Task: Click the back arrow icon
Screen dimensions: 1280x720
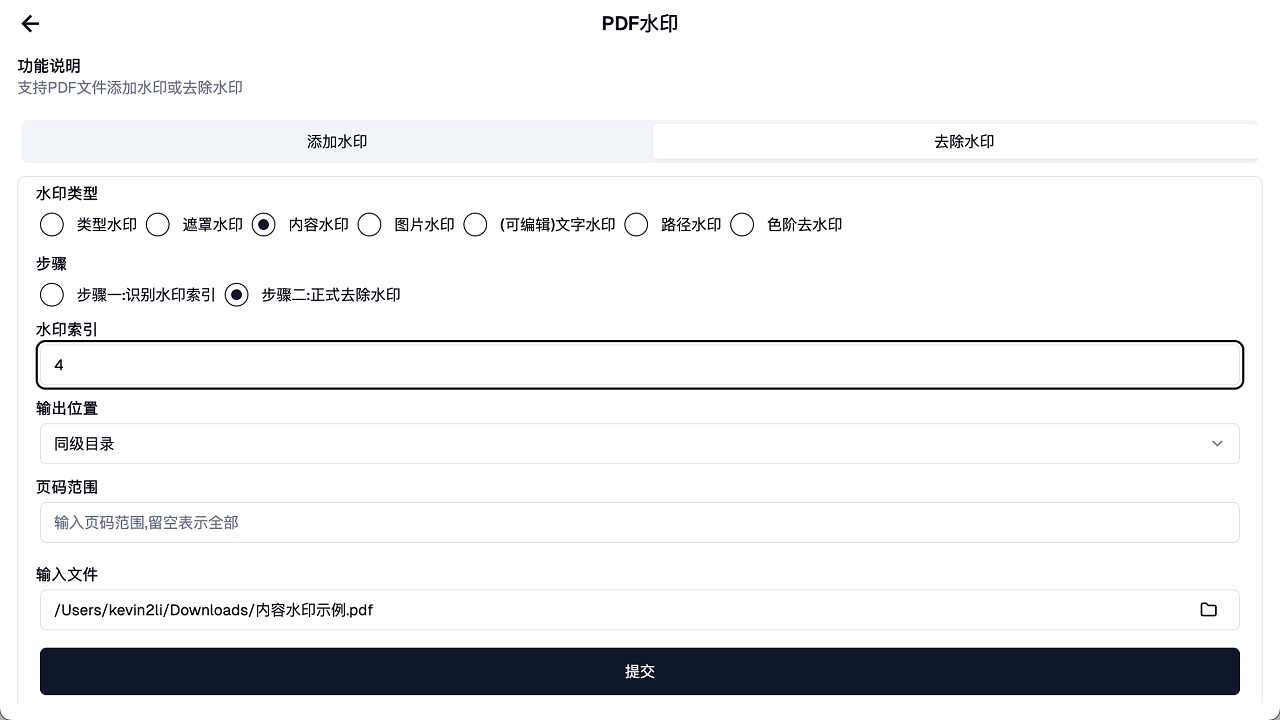Action: [30, 24]
